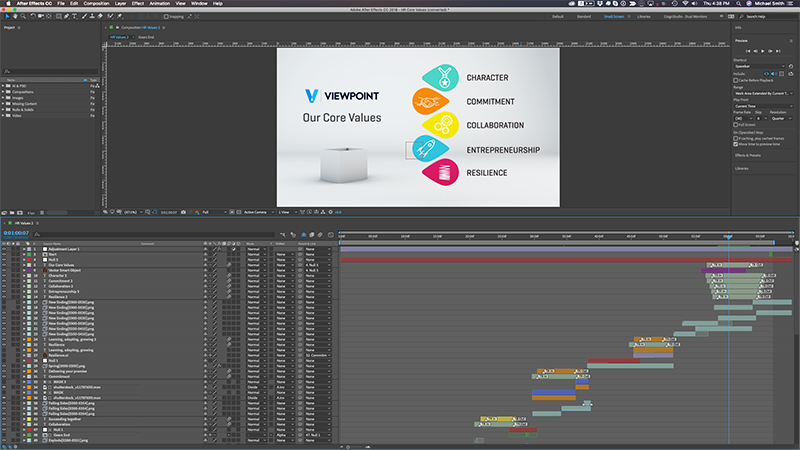Switch to Standard workspace
The width and height of the screenshot is (800, 450).
point(584,16)
